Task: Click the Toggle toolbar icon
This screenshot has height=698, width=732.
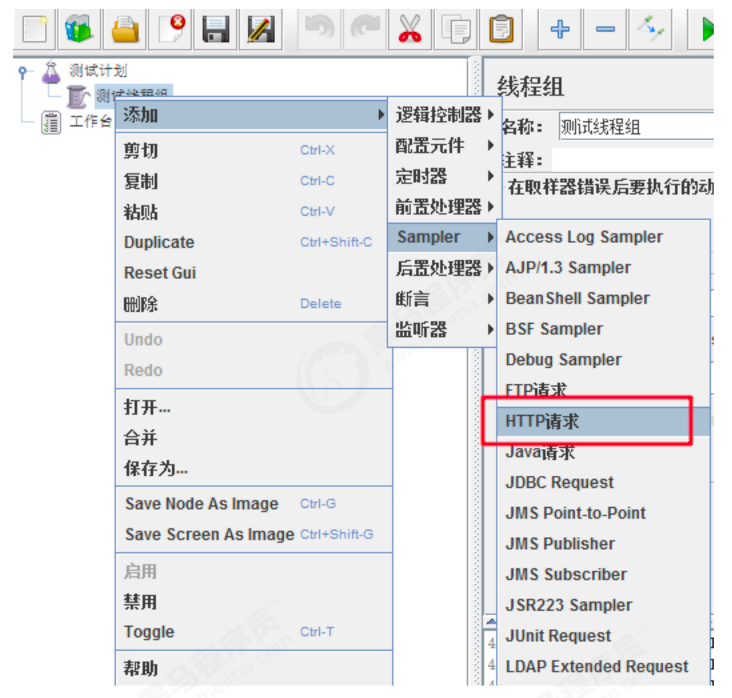Action: [651, 29]
